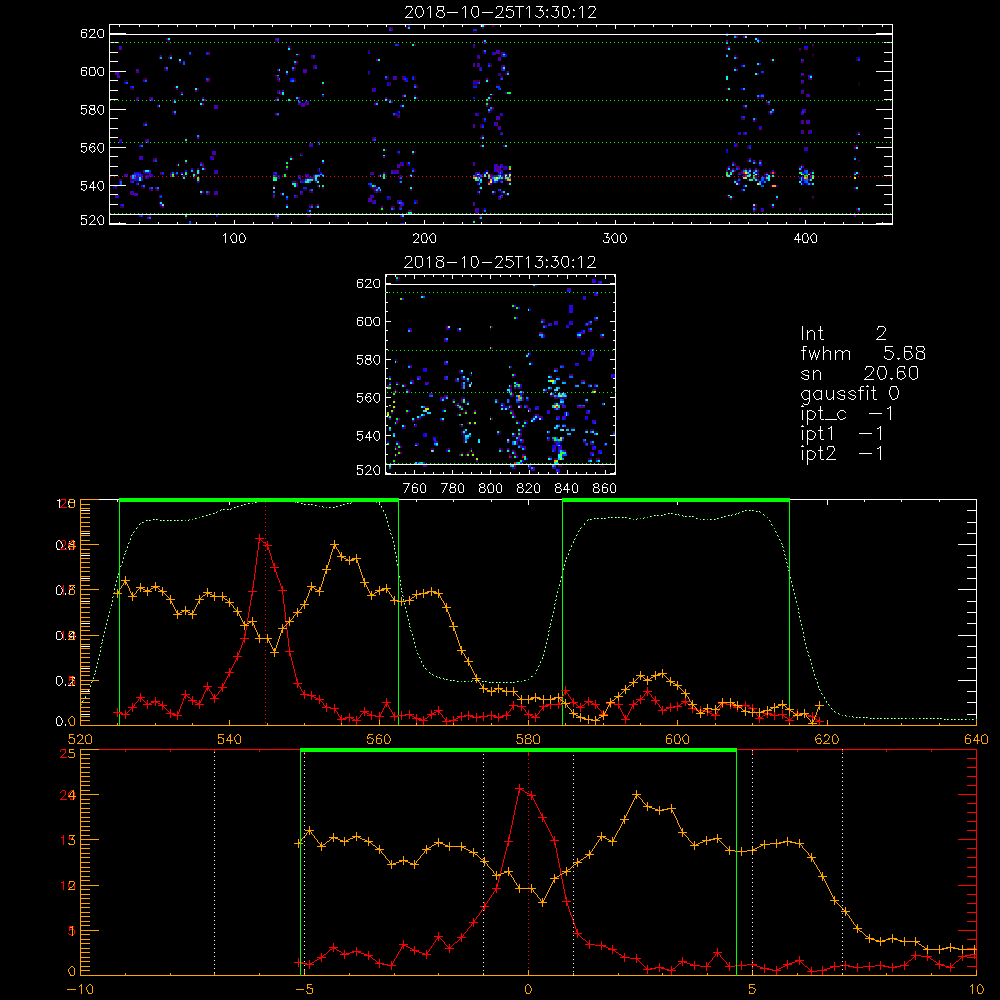Click the 'ipt2 -1' parameter line
Viewport: 1000px width, 1000px height.
(842, 453)
